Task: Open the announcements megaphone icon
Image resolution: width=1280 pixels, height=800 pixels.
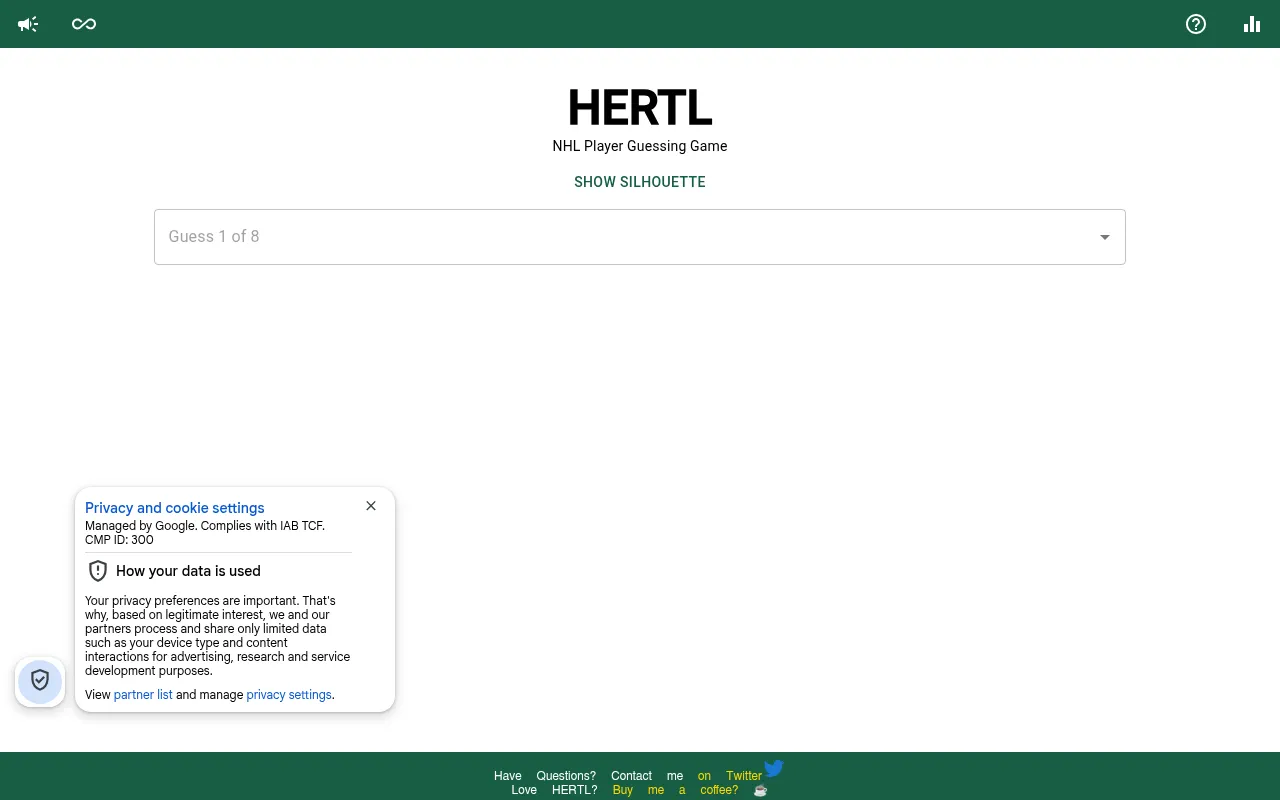Action: pos(28,24)
